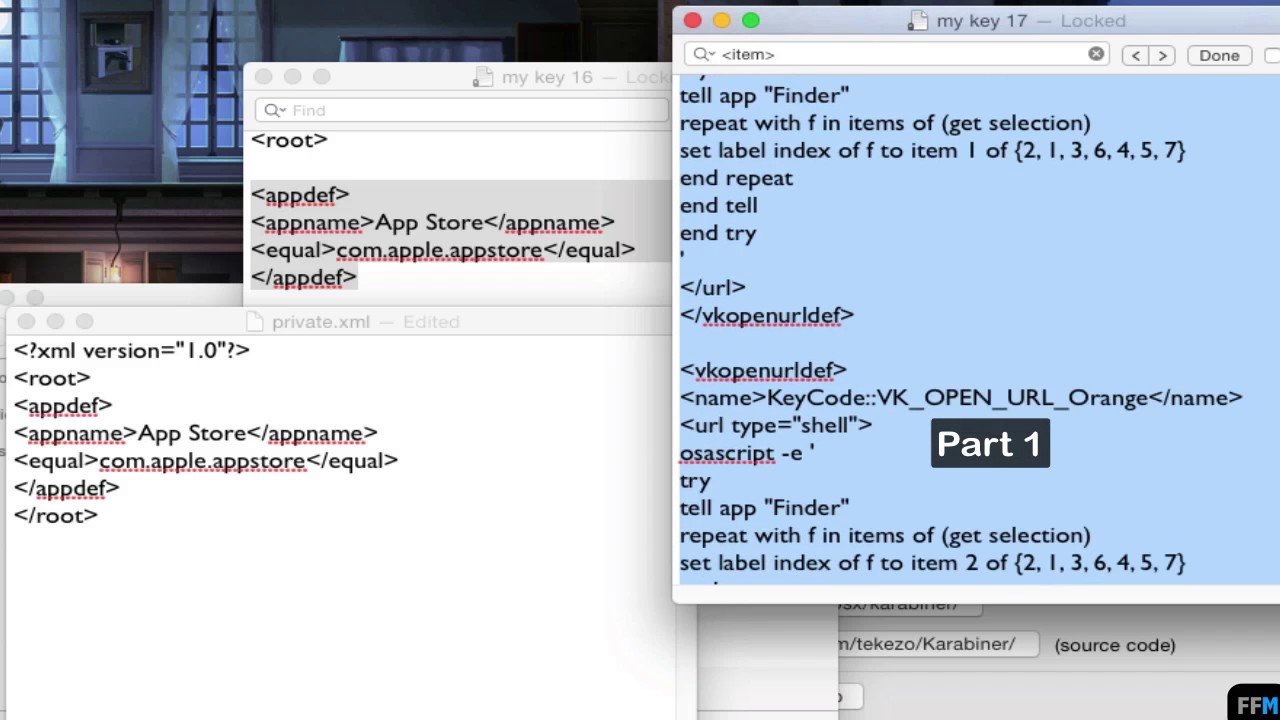Click '<root>' line in my key 16 window
This screenshot has height=720, width=1280.
pyautogui.click(x=289, y=140)
